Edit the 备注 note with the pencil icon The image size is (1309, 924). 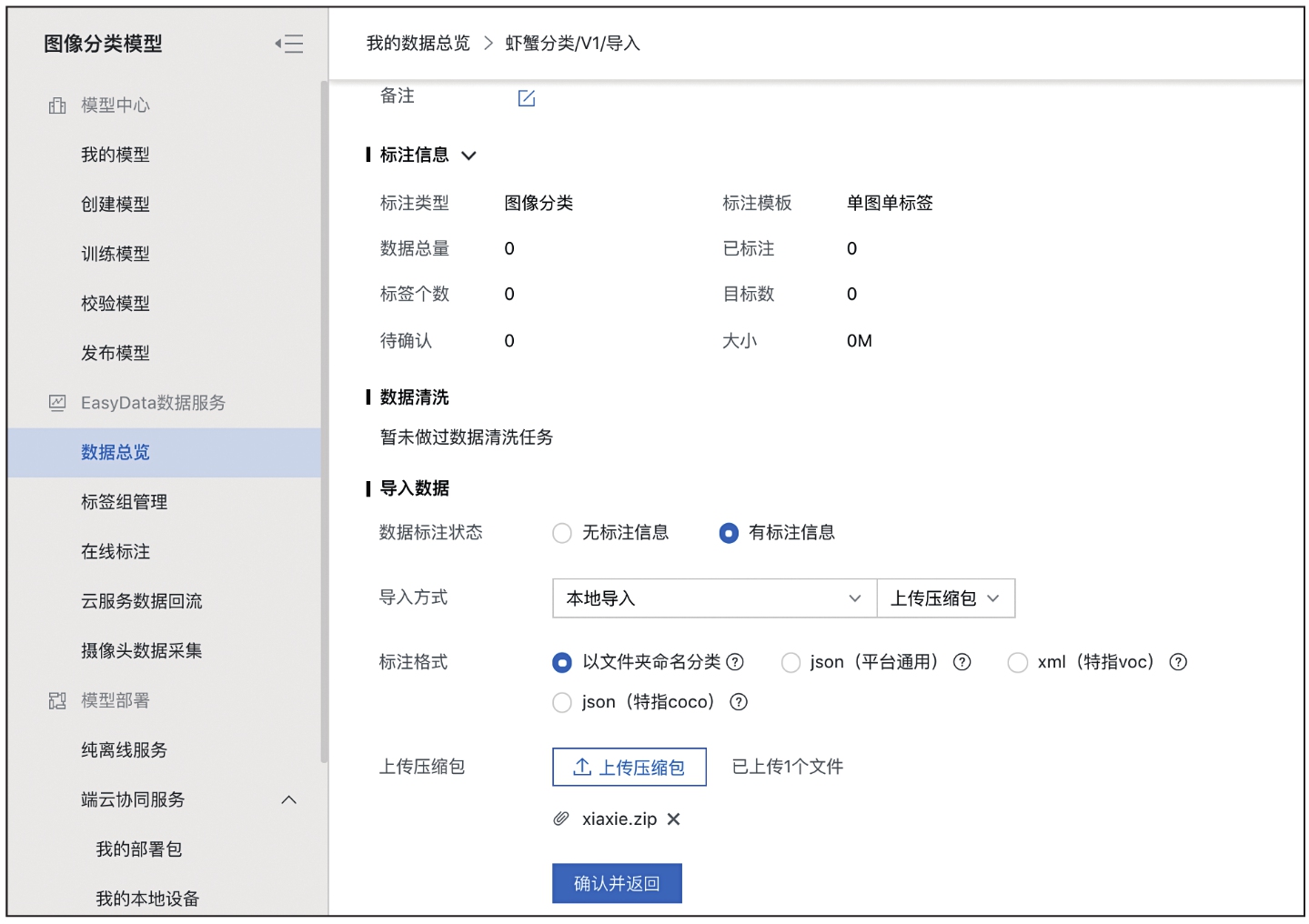(527, 98)
